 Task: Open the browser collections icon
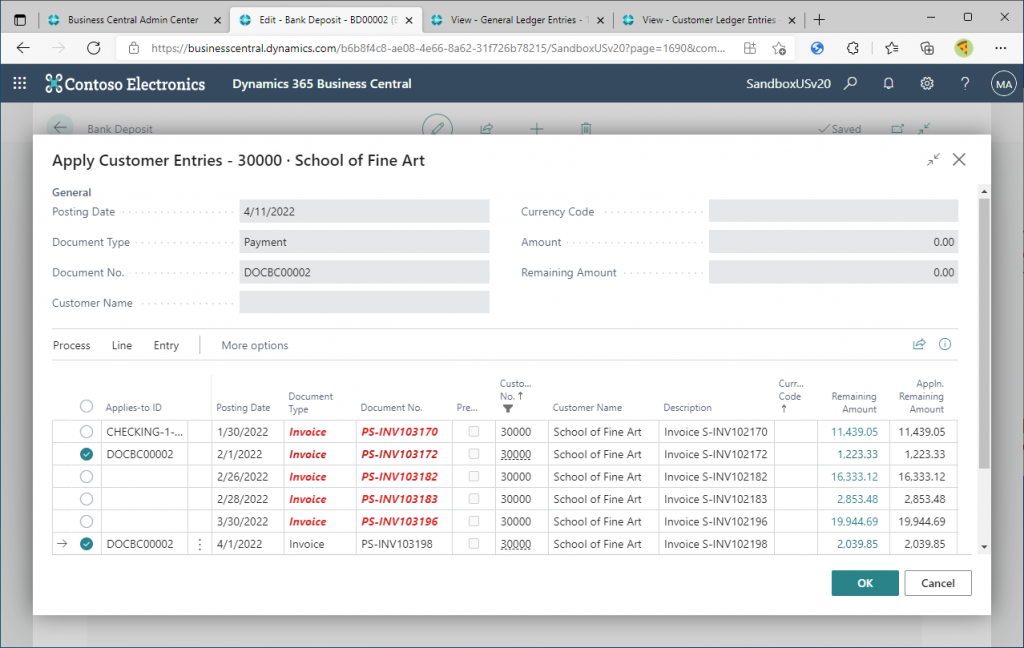[x=927, y=48]
